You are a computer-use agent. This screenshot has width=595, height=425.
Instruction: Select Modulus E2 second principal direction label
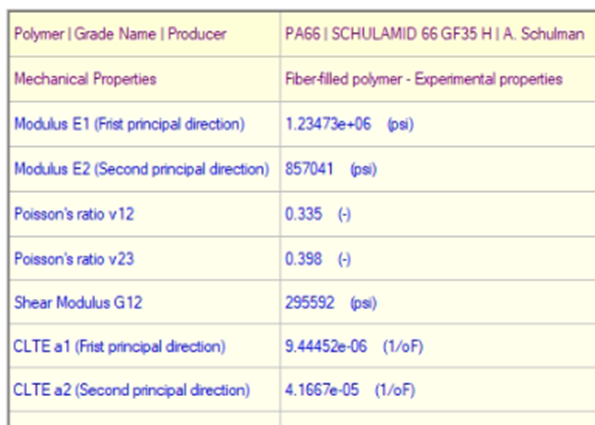point(142,169)
